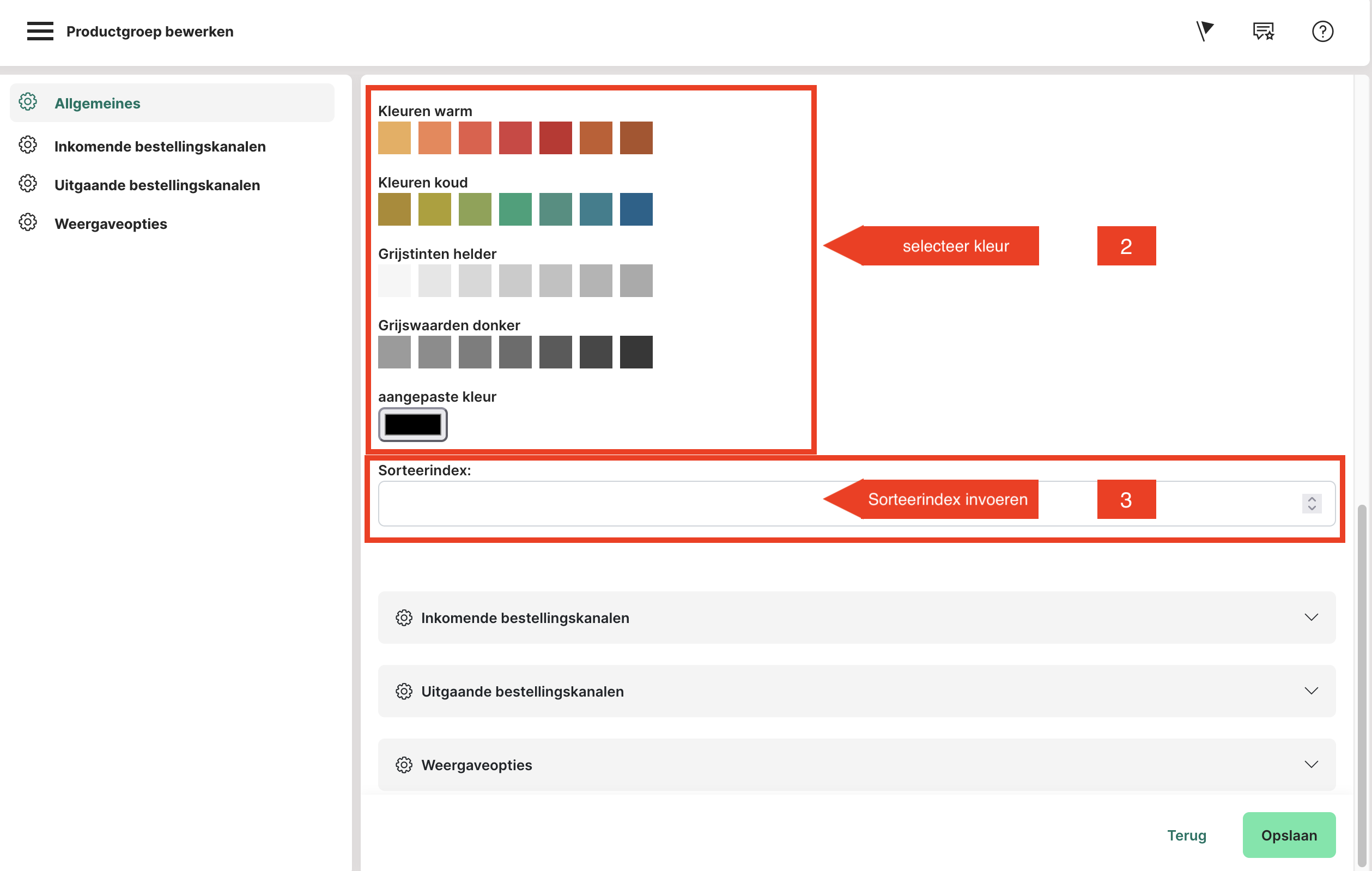Click gear icon in Uitgaande bestellingskanalen panel
Image resolution: width=1372 pixels, height=871 pixels.
click(404, 692)
